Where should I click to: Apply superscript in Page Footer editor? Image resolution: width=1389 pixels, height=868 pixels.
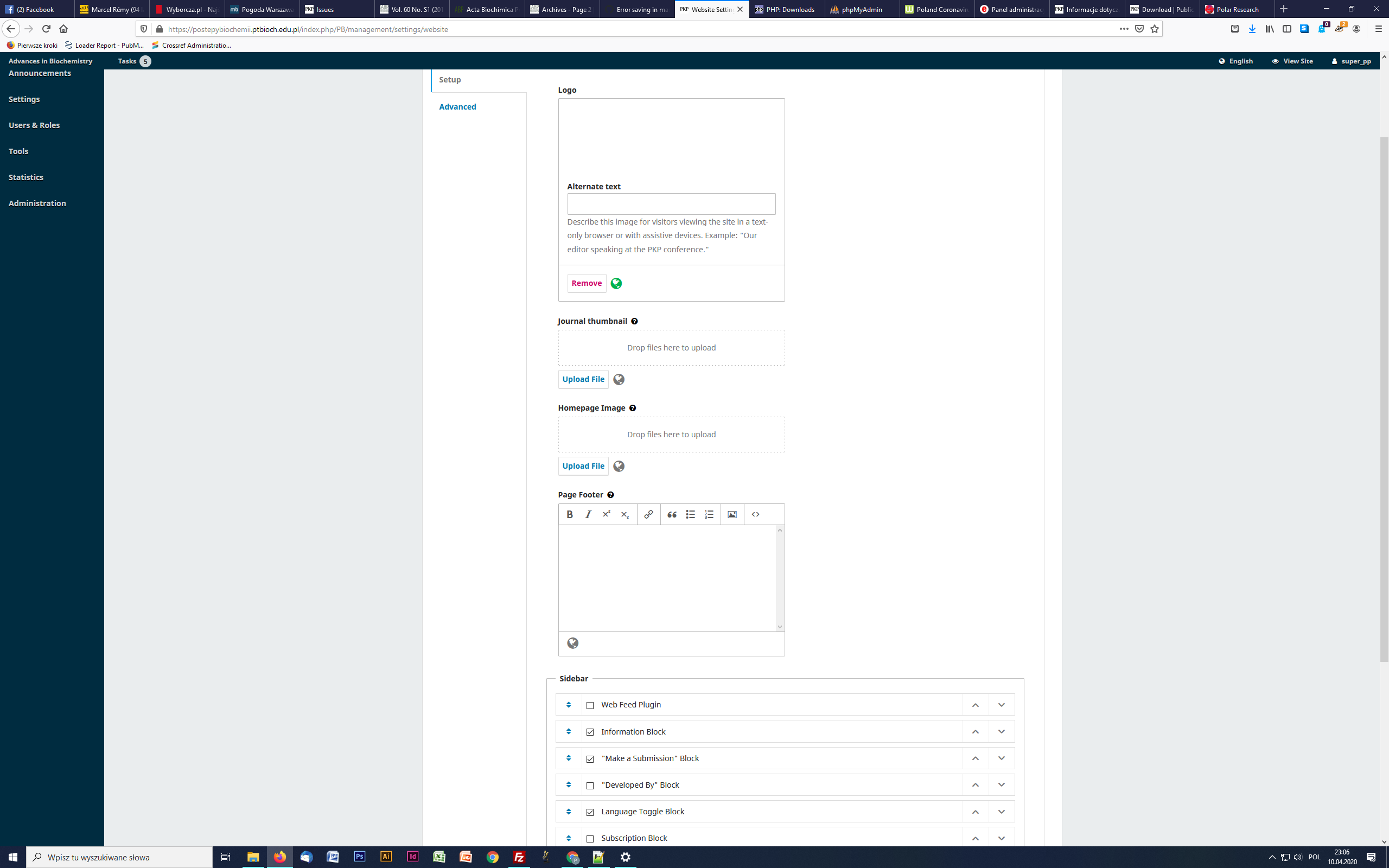[606, 514]
